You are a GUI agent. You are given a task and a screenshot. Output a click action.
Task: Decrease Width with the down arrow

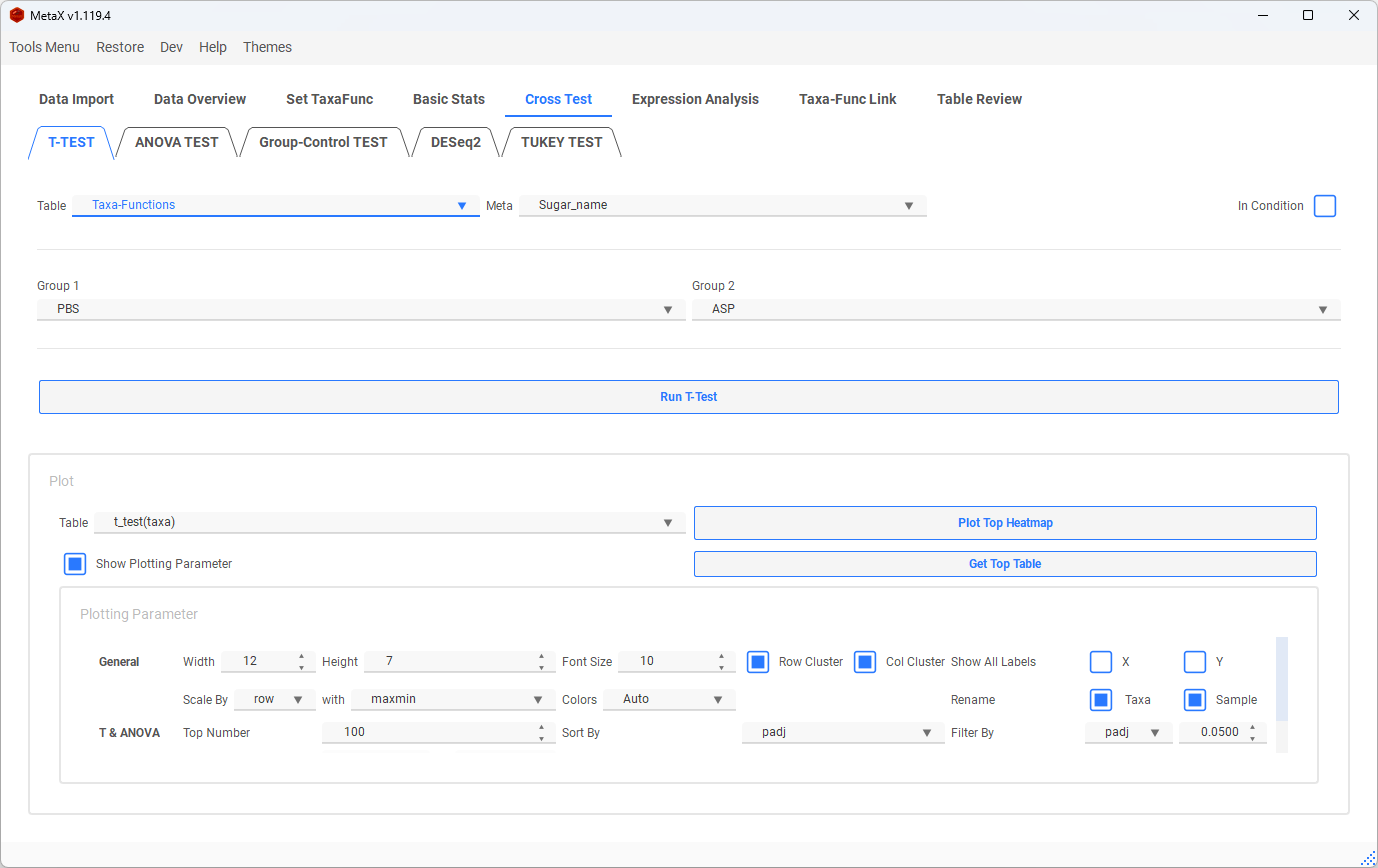(301, 667)
